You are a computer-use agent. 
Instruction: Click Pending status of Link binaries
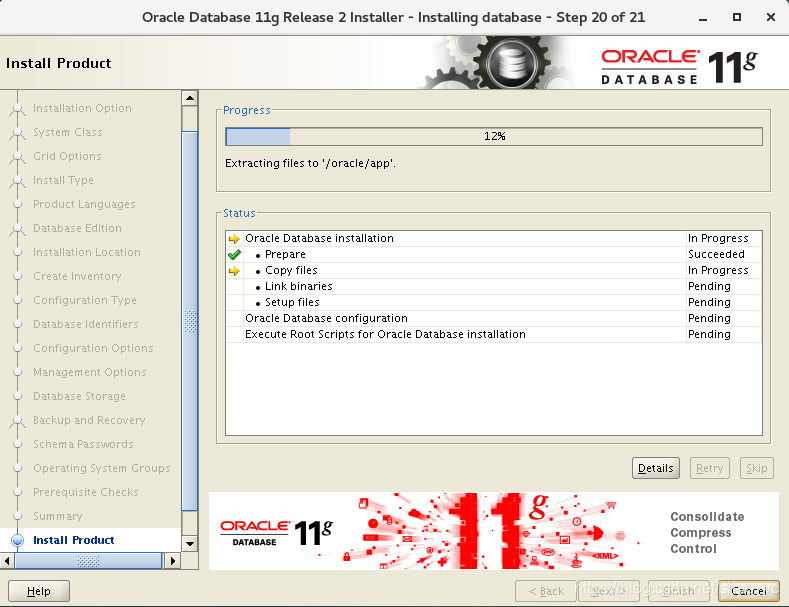[709, 286]
